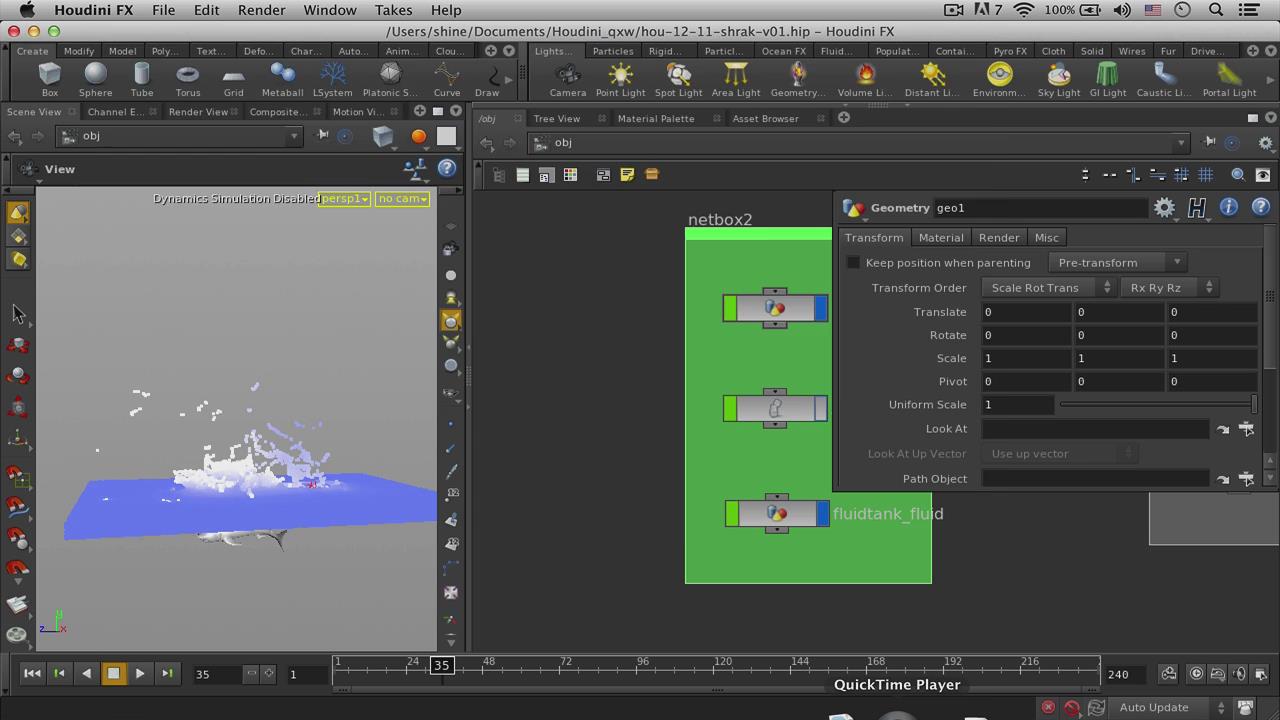Select the Sphere shelf tool
The width and height of the screenshot is (1280, 720).
pyautogui.click(x=95, y=79)
